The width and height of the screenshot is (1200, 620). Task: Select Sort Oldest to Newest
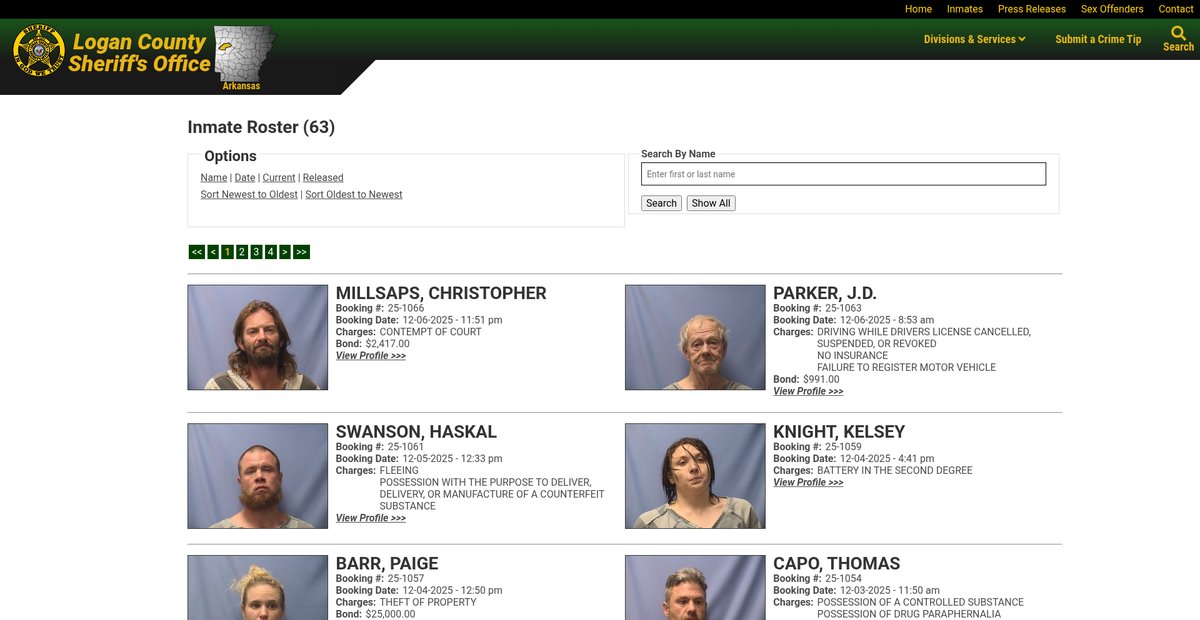click(x=354, y=195)
